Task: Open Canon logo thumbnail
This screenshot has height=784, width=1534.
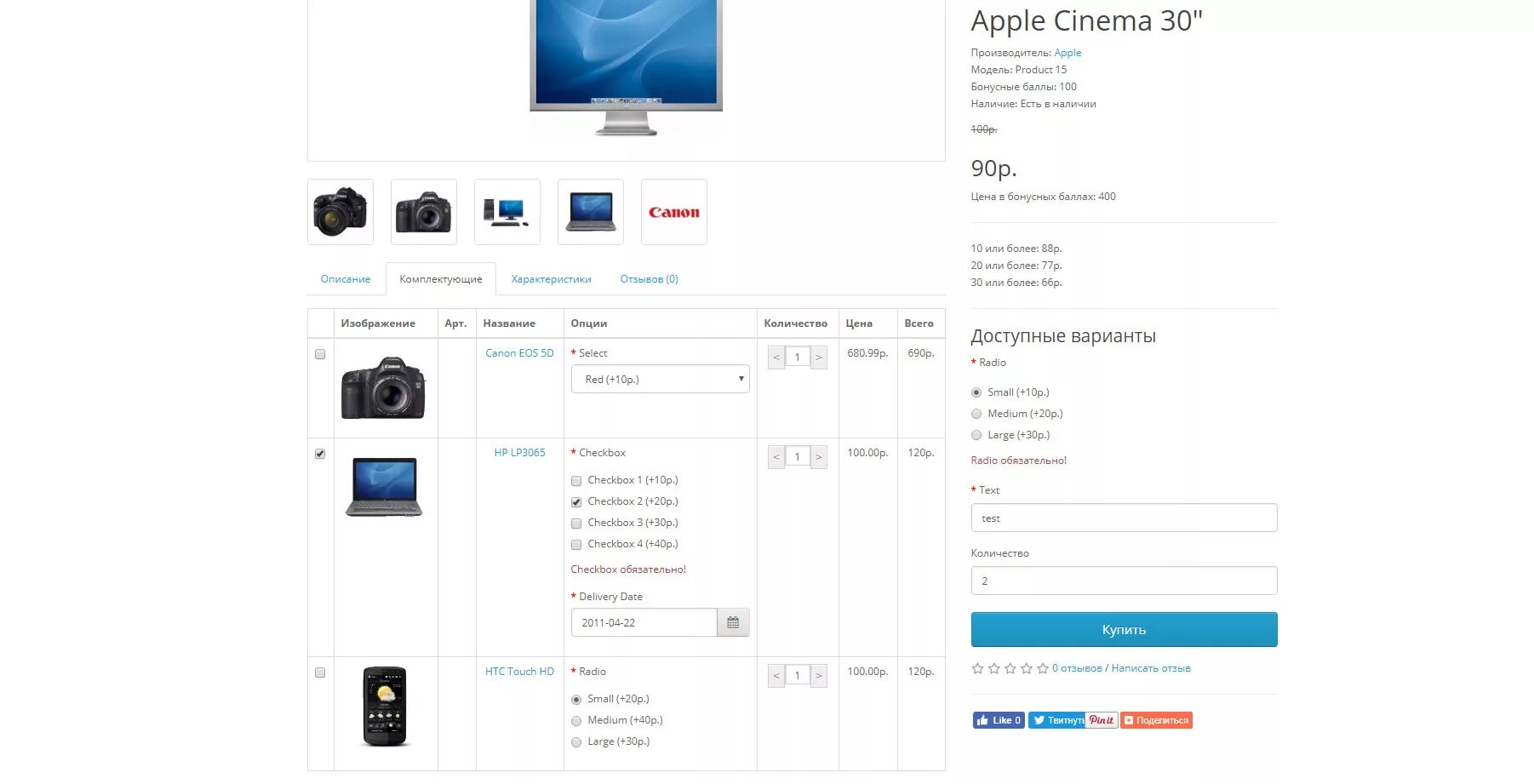Action: 674,212
